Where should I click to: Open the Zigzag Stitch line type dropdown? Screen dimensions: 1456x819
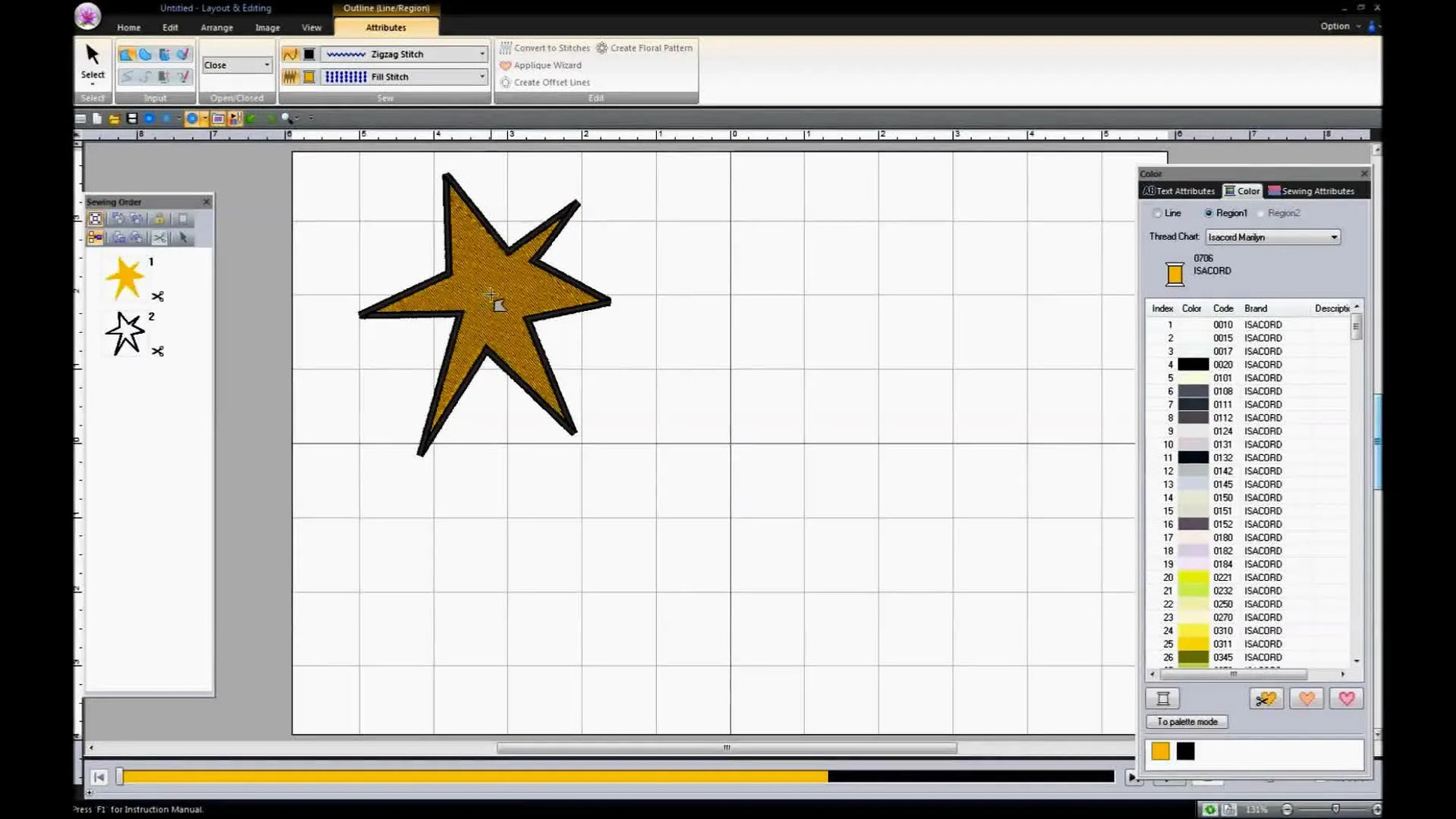pyautogui.click(x=404, y=54)
